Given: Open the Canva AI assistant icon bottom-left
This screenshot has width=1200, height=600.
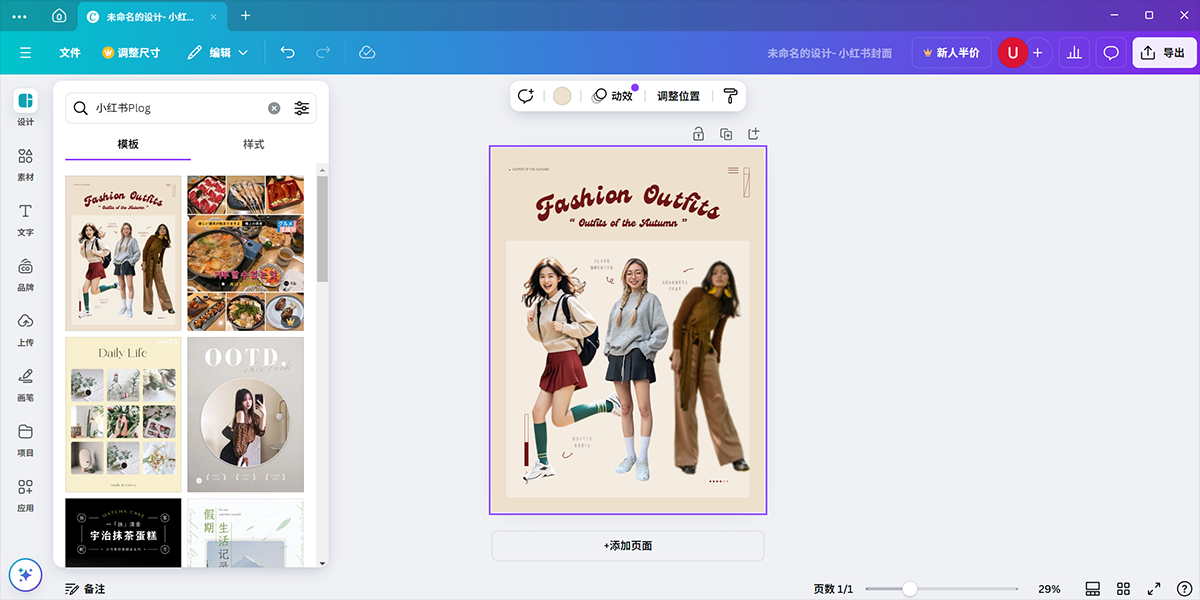Looking at the screenshot, I should point(25,575).
